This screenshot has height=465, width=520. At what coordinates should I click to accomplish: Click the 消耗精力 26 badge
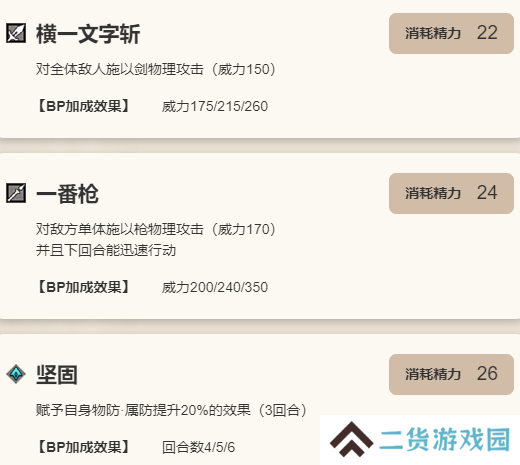coord(451,374)
